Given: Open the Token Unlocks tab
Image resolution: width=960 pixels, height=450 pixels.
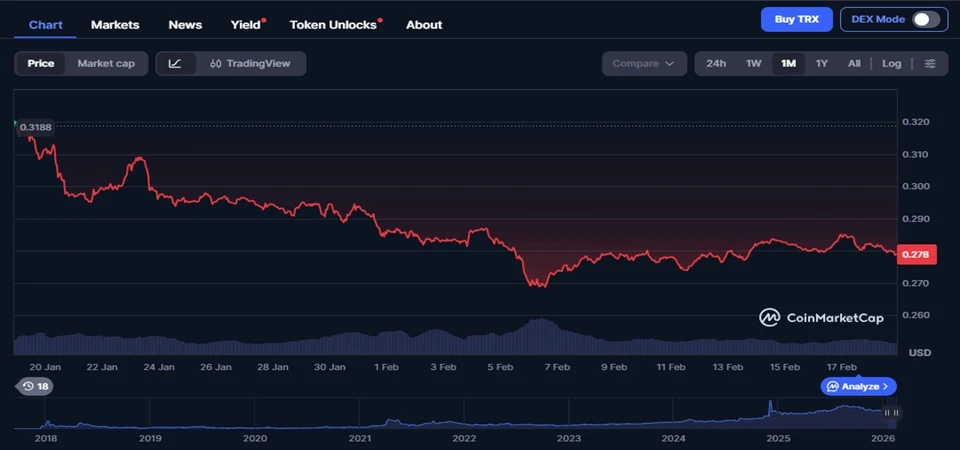Looking at the screenshot, I should 334,25.
